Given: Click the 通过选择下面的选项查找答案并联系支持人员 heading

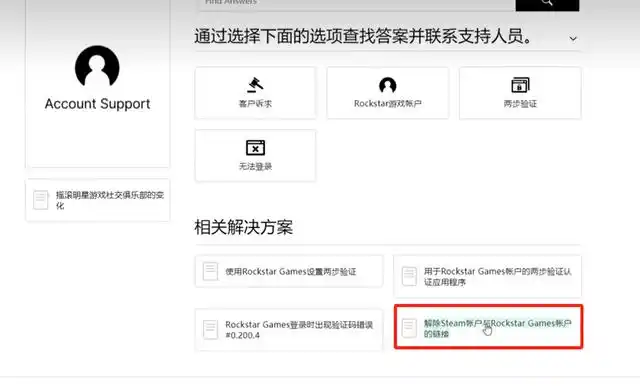Looking at the screenshot, I should [364, 36].
